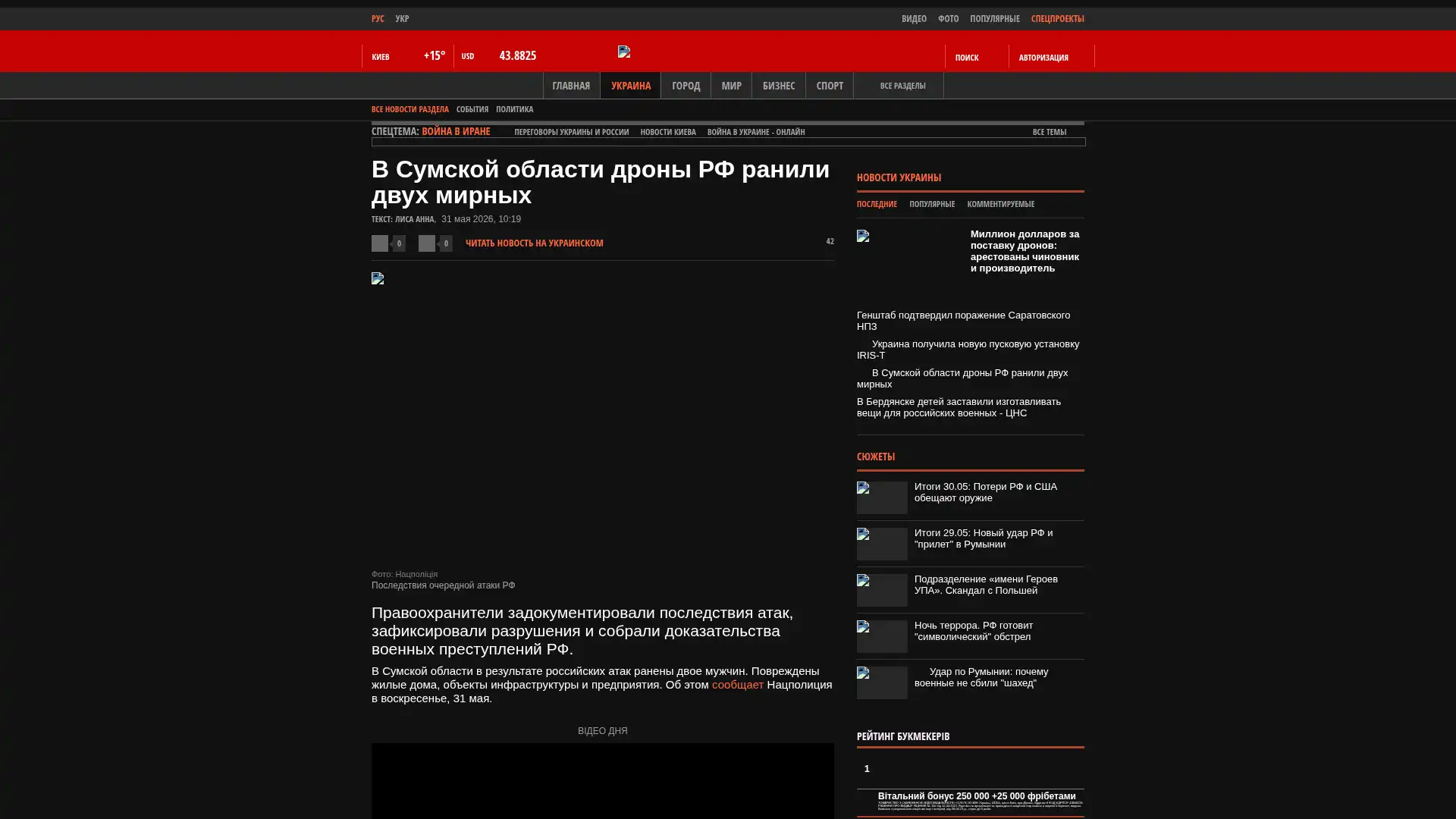Open 'Итоги 29.05: Новый удар РФ' story

tap(983, 538)
